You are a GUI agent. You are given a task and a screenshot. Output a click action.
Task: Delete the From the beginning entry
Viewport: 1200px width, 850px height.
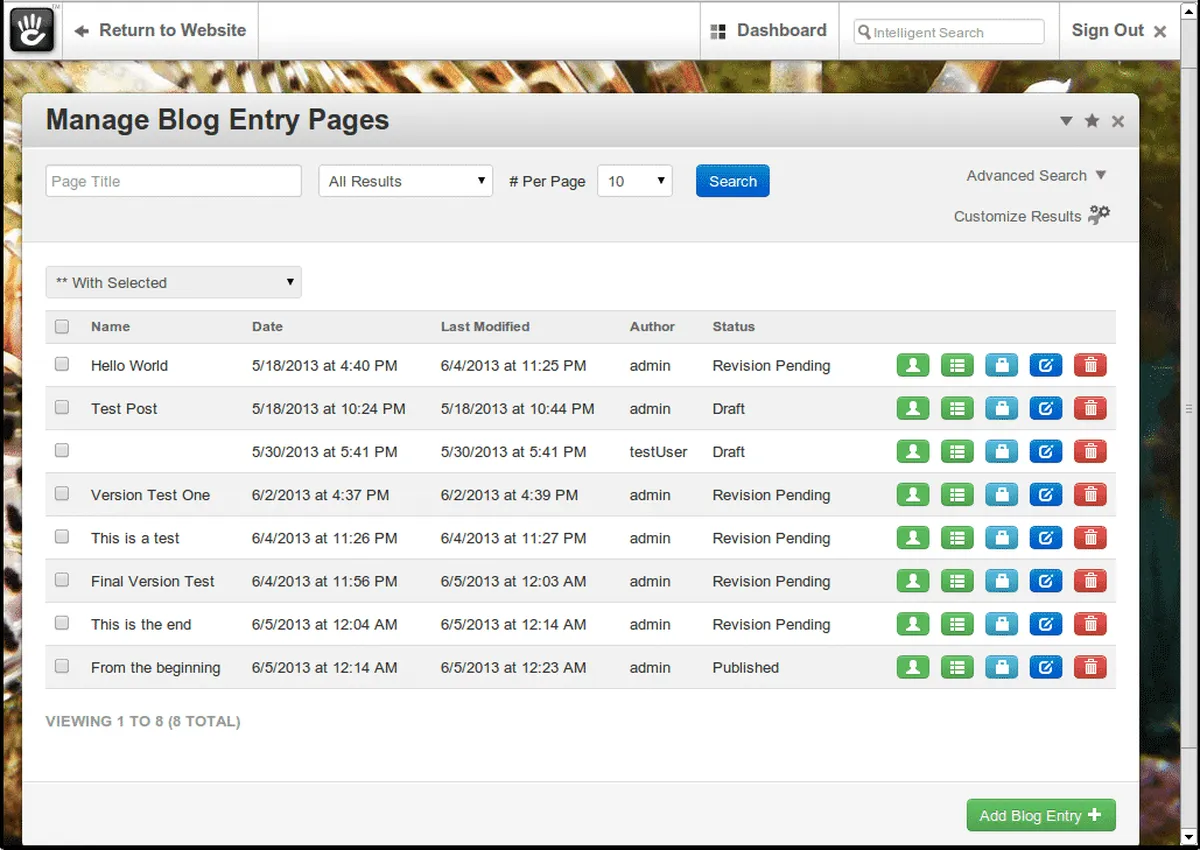1090,667
